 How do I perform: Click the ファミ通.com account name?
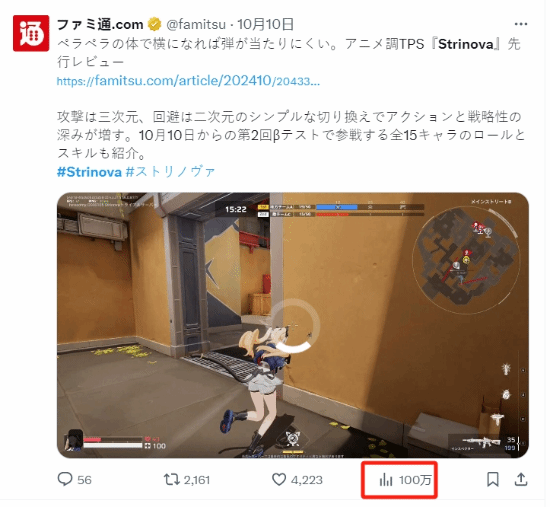[x=100, y=25]
